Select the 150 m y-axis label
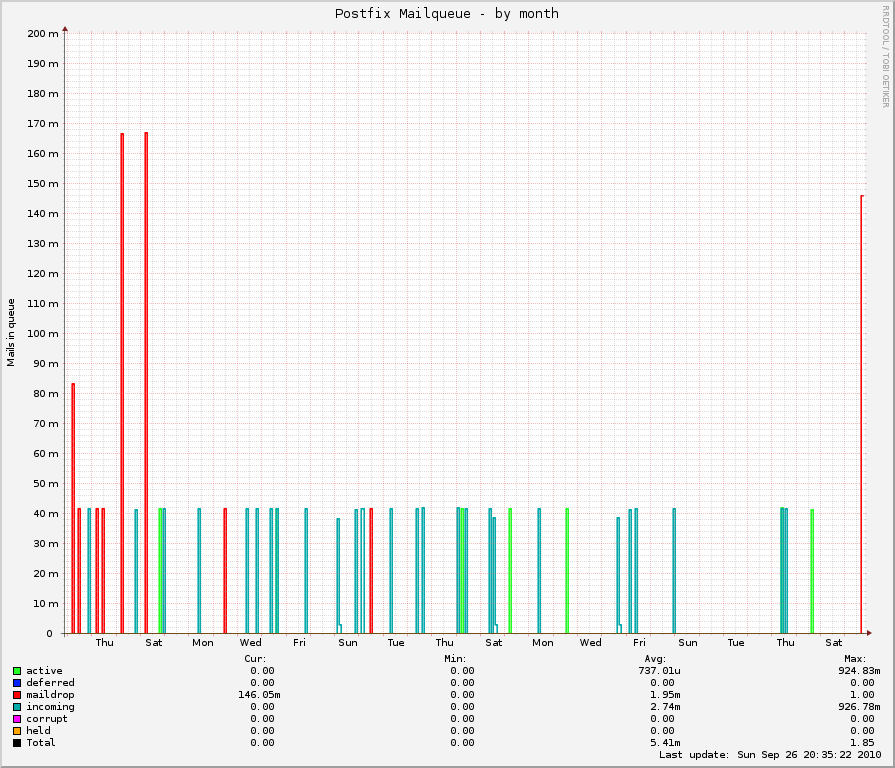895x768 pixels. (43, 184)
